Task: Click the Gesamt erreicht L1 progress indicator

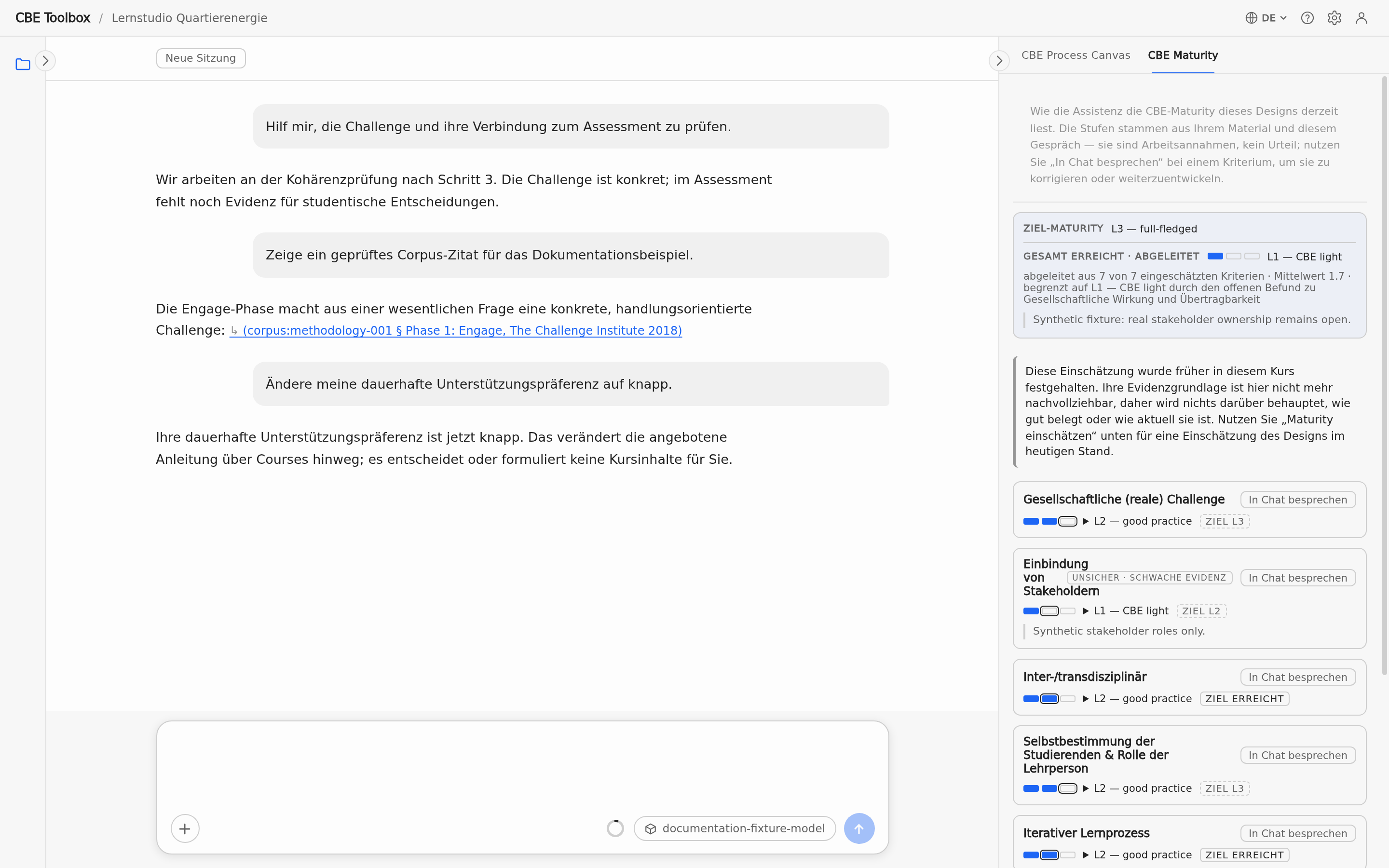Action: click(x=1233, y=256)
